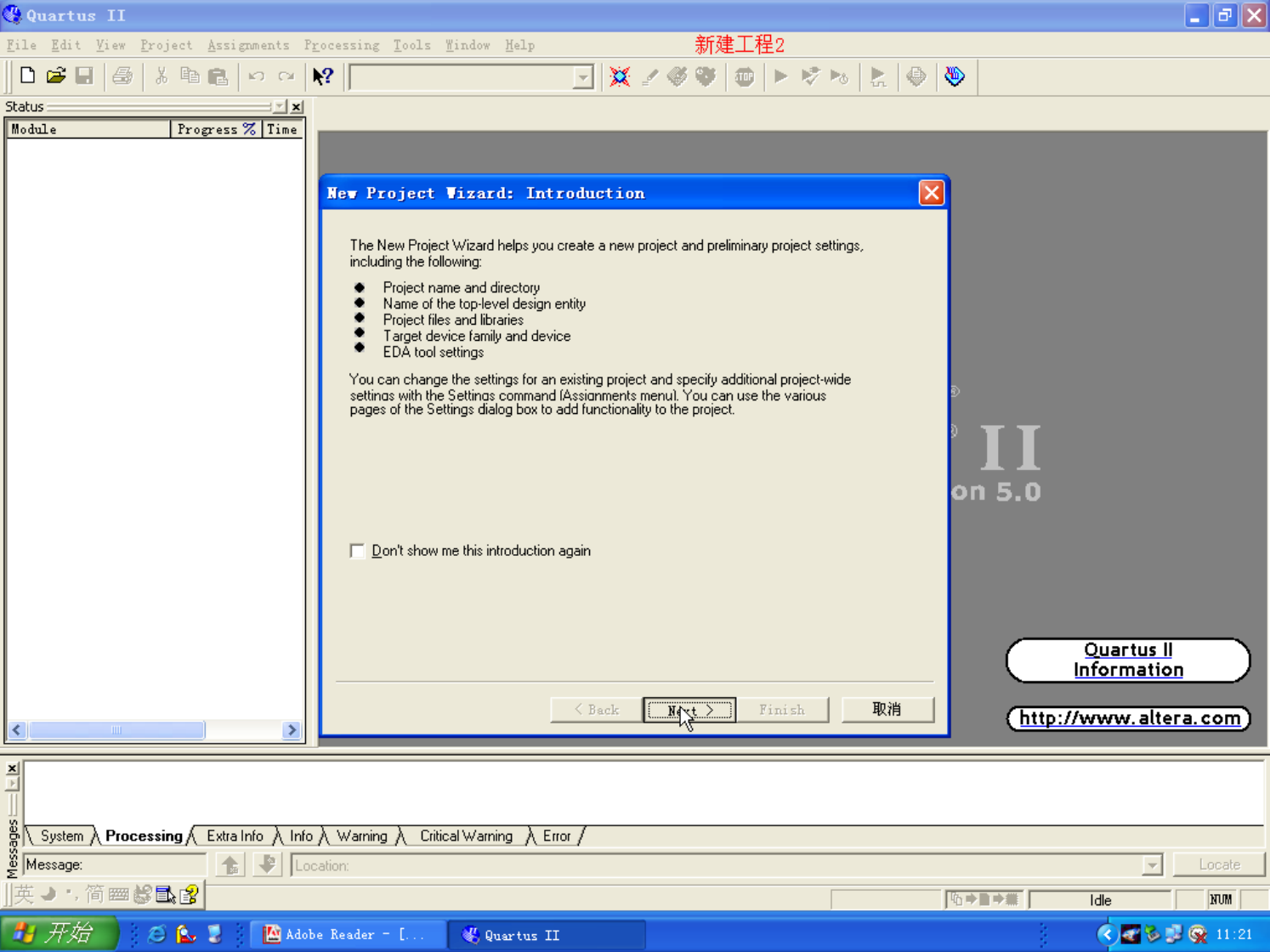Image resolution: width=1270 pixels, height=952 pixels.
Task: Click the 开始 Start button
Action: click(x=59, y=933)
